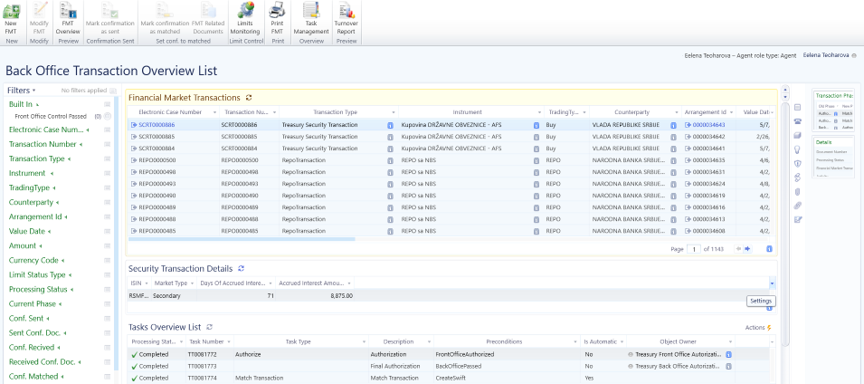Click counterparty info icon for SCRT0000885 row
Image resolution: width=864 pixels, height=384 pixels.
[x=673, y=137]
